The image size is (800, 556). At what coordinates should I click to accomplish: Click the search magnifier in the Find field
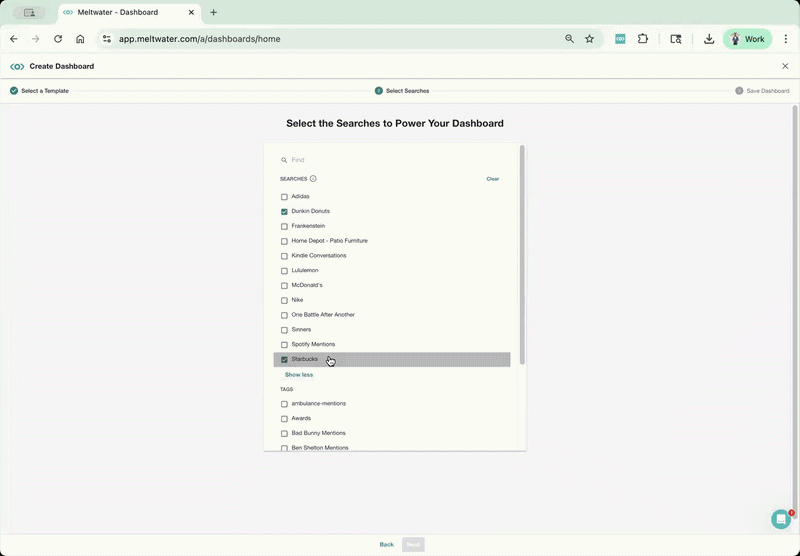(284, 160)
